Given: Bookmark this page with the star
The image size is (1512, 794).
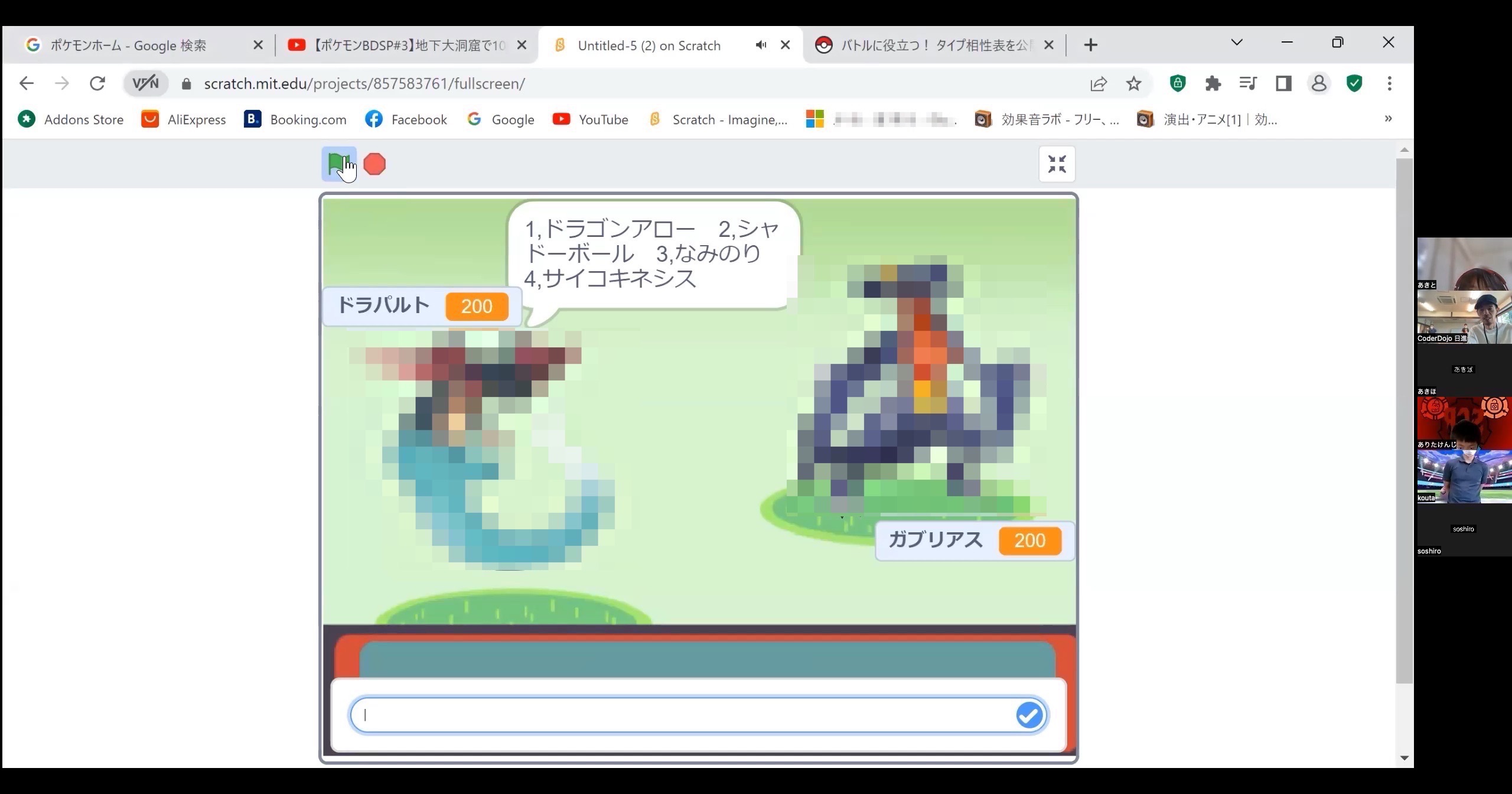Looking at the screenshot, I should (x=1133, y=84).
